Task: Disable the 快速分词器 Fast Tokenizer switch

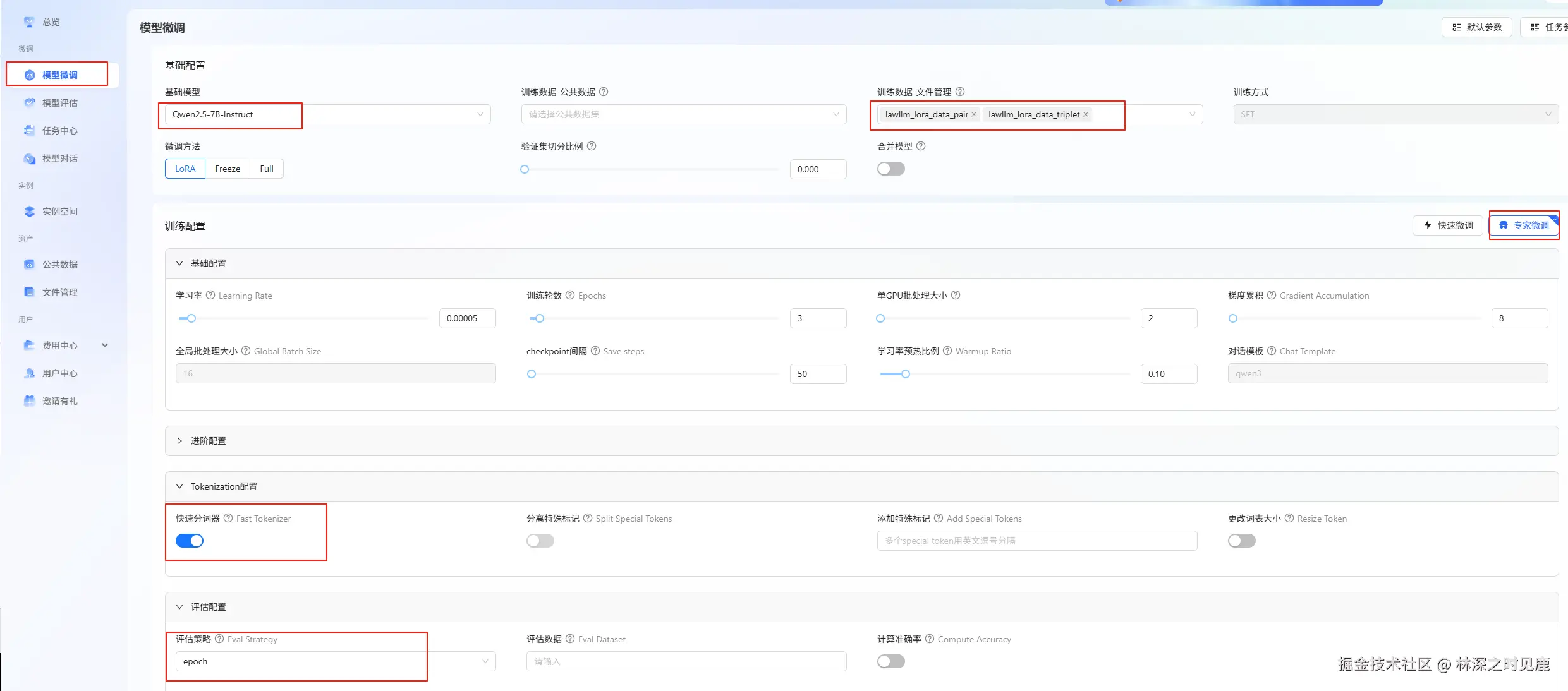Action: (x=190, y=541)
